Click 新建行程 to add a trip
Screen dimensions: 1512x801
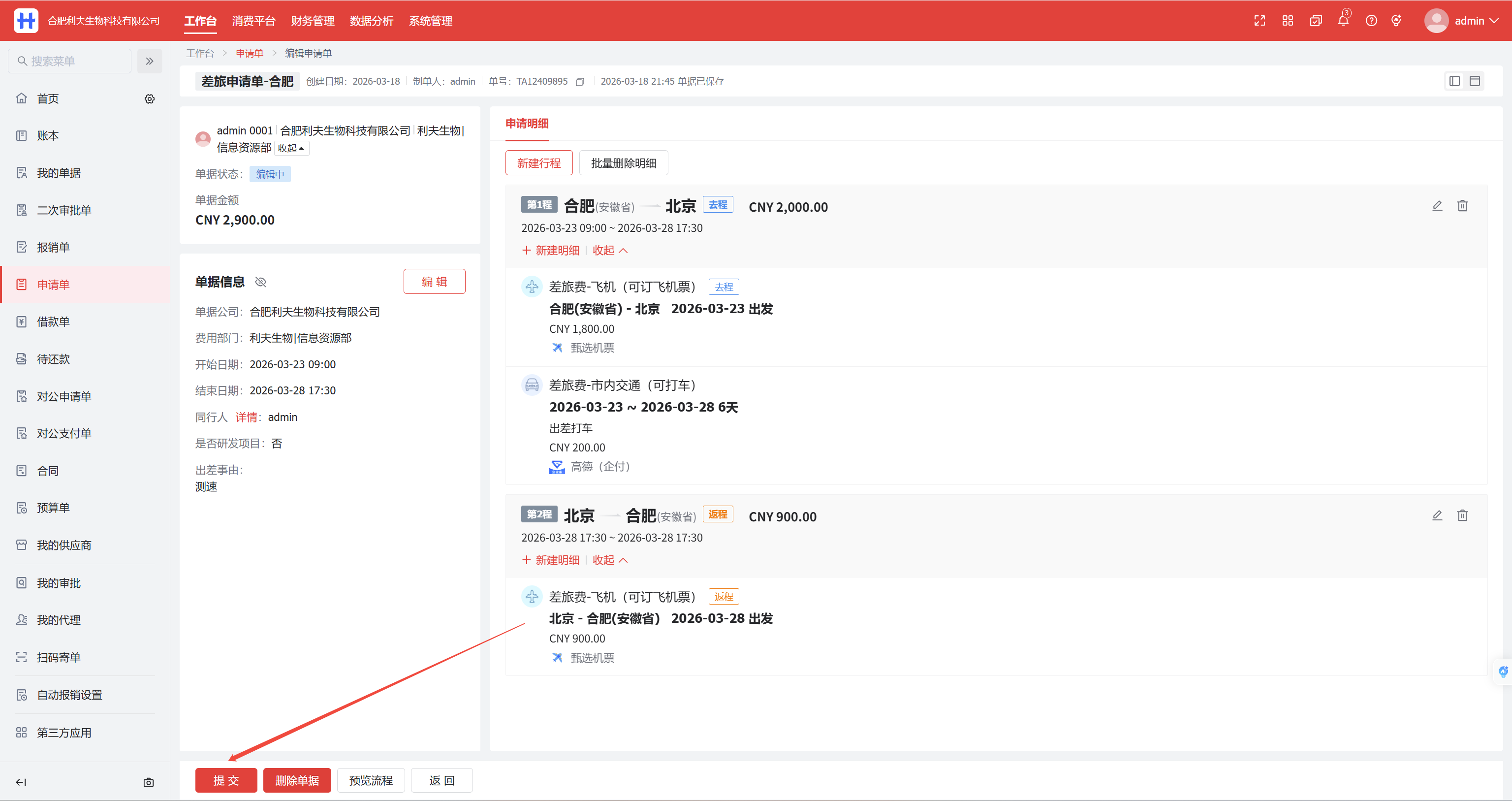pyautogui.click(x=538, y=162)
